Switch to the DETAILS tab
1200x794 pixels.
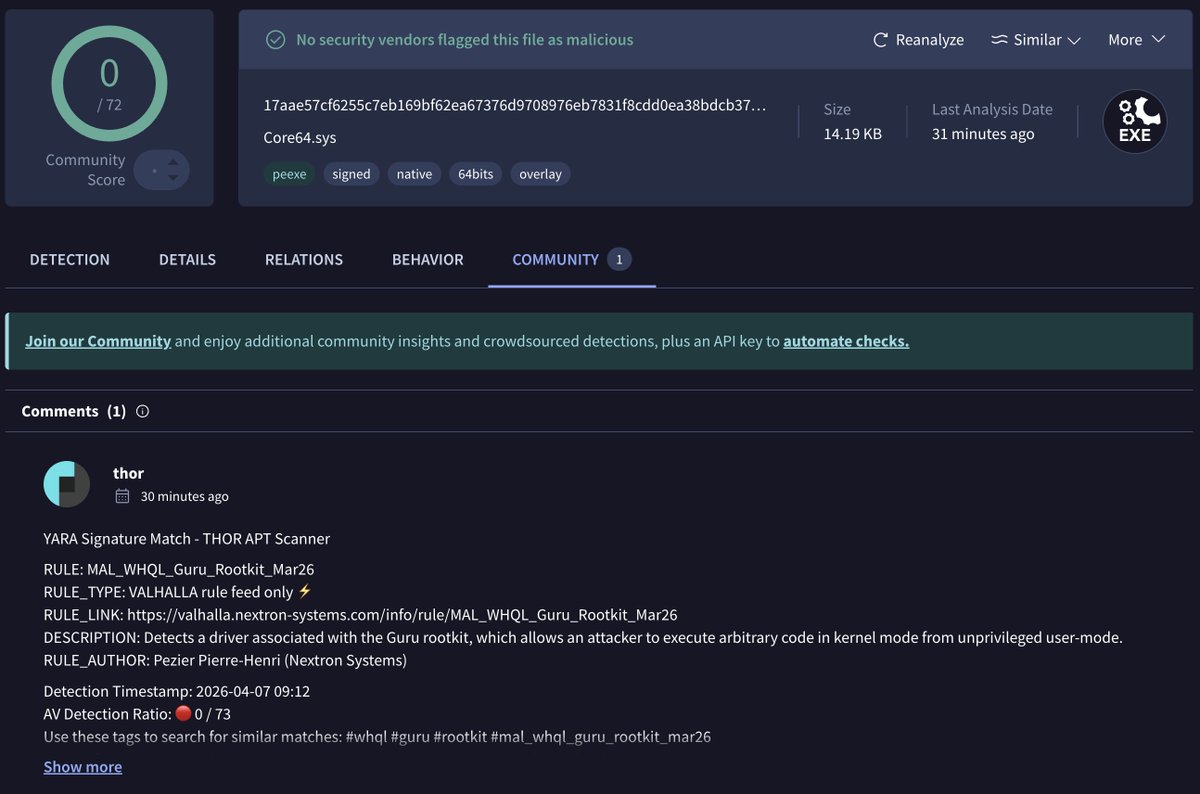pyautogui.click(x=187, y=259)
